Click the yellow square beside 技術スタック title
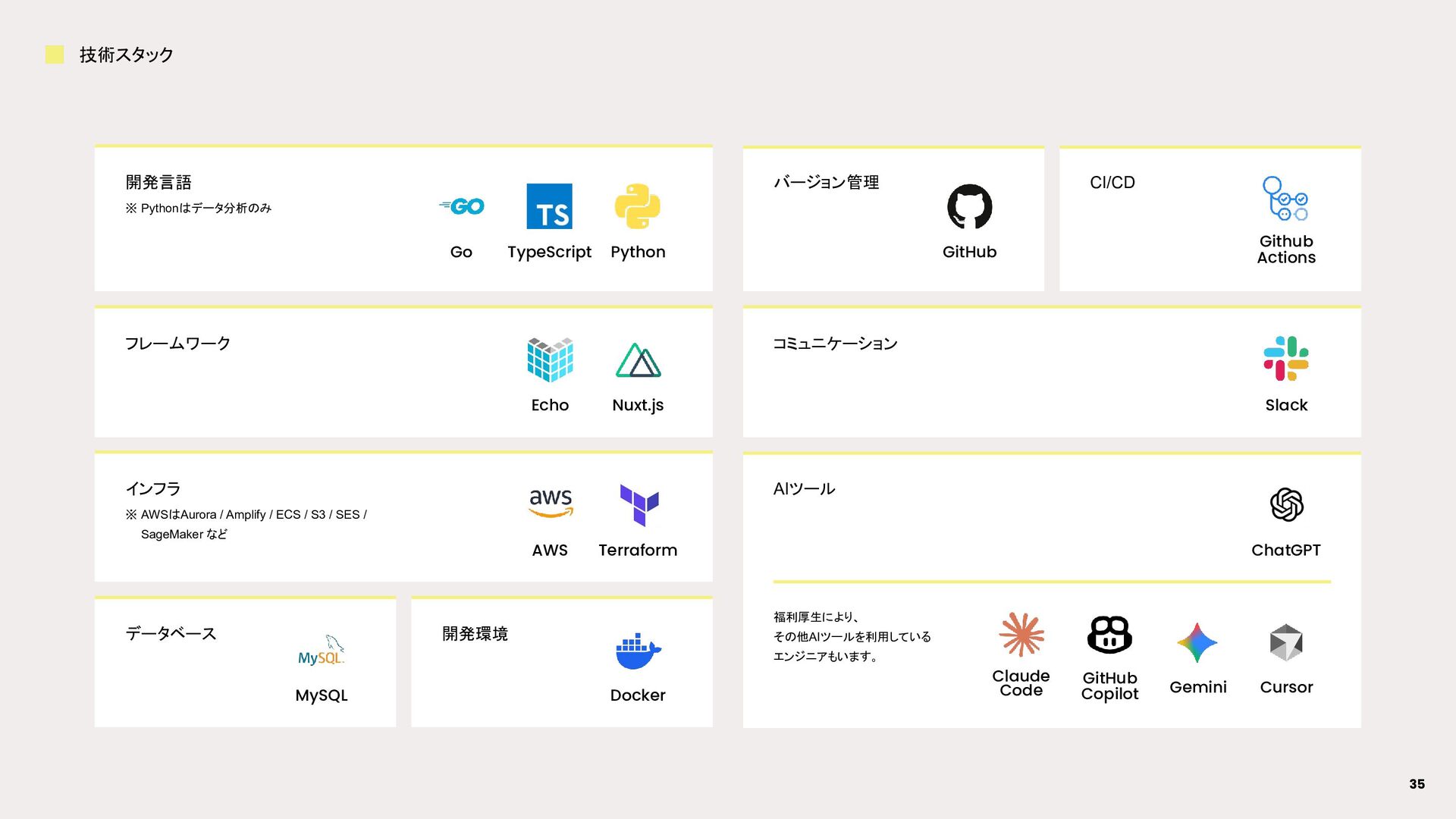This screenshot has width=1456, height=819. pos(55,55)
